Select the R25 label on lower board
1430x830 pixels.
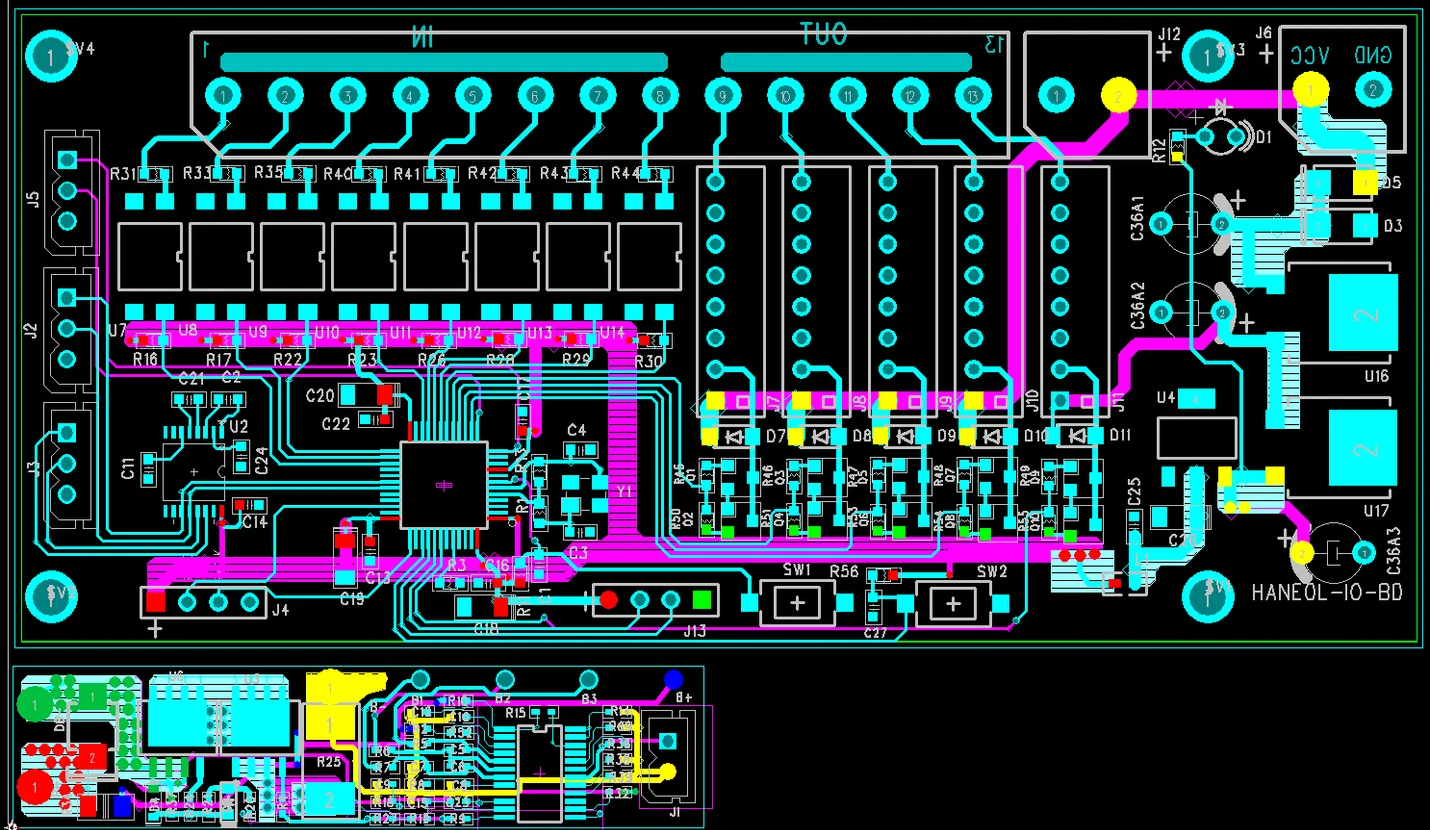(328, 761)
